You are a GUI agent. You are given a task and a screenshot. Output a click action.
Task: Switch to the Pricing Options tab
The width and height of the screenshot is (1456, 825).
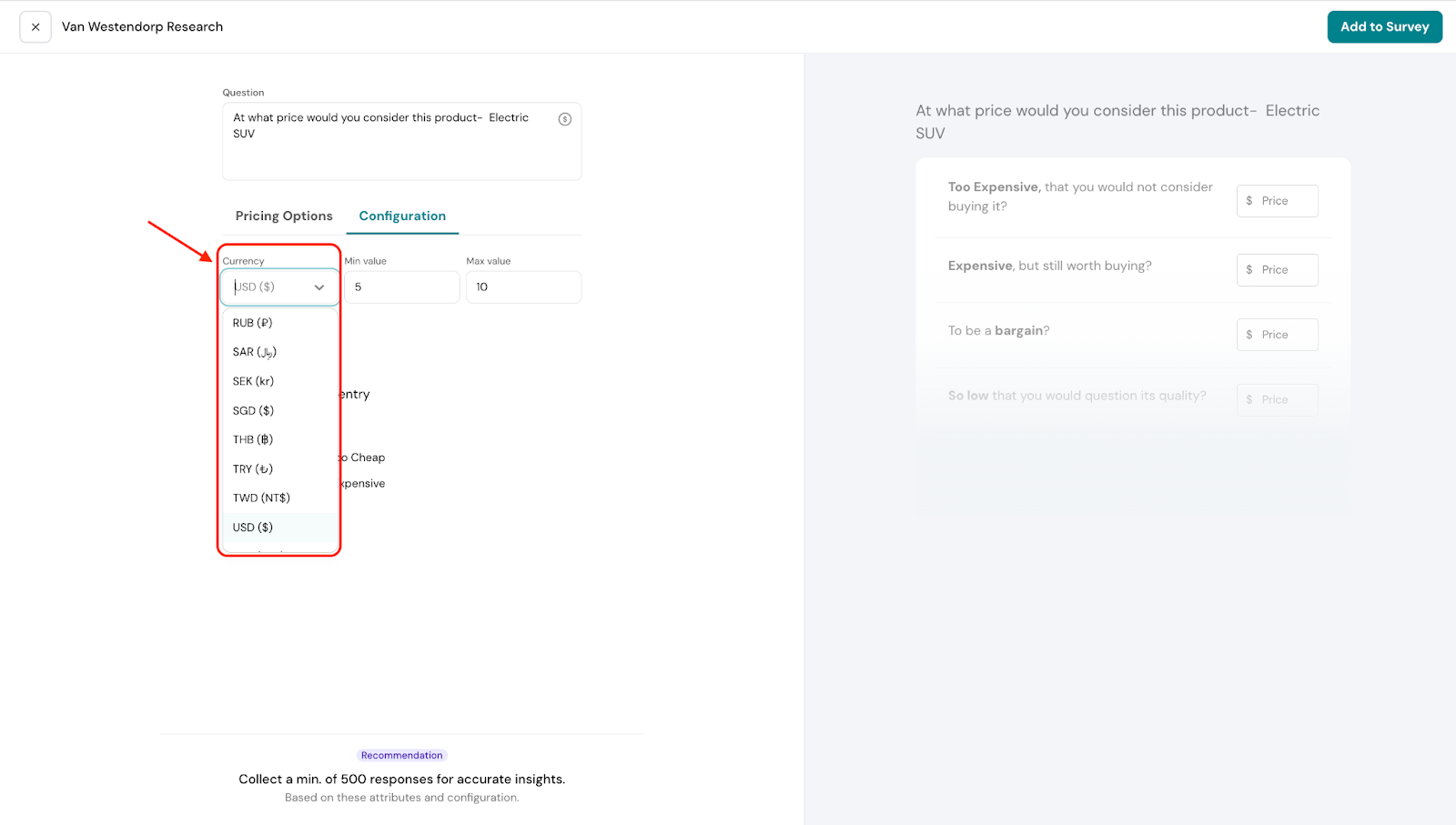tap(284, 216)
